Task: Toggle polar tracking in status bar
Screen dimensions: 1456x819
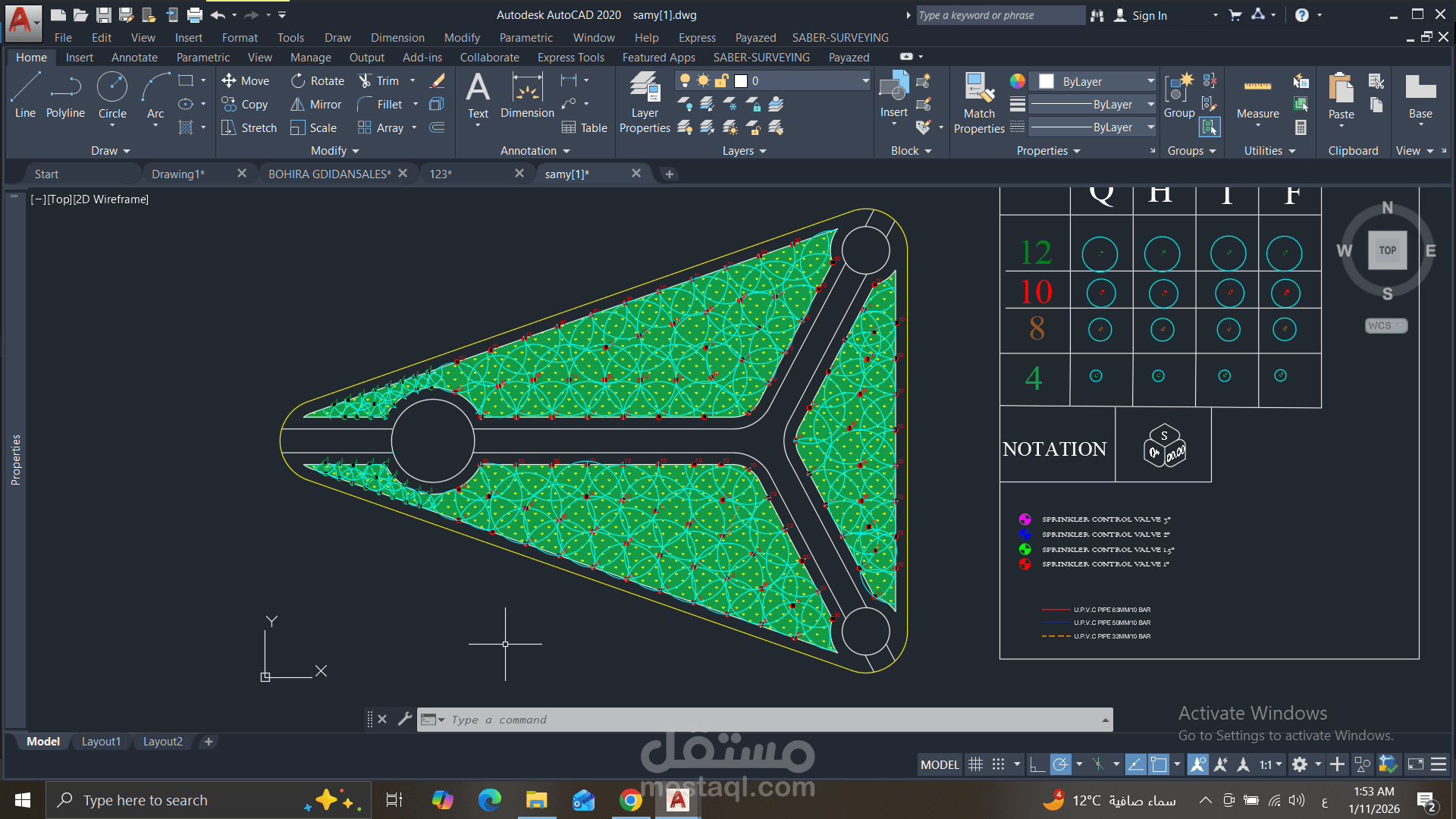Action: point(1060,764)
